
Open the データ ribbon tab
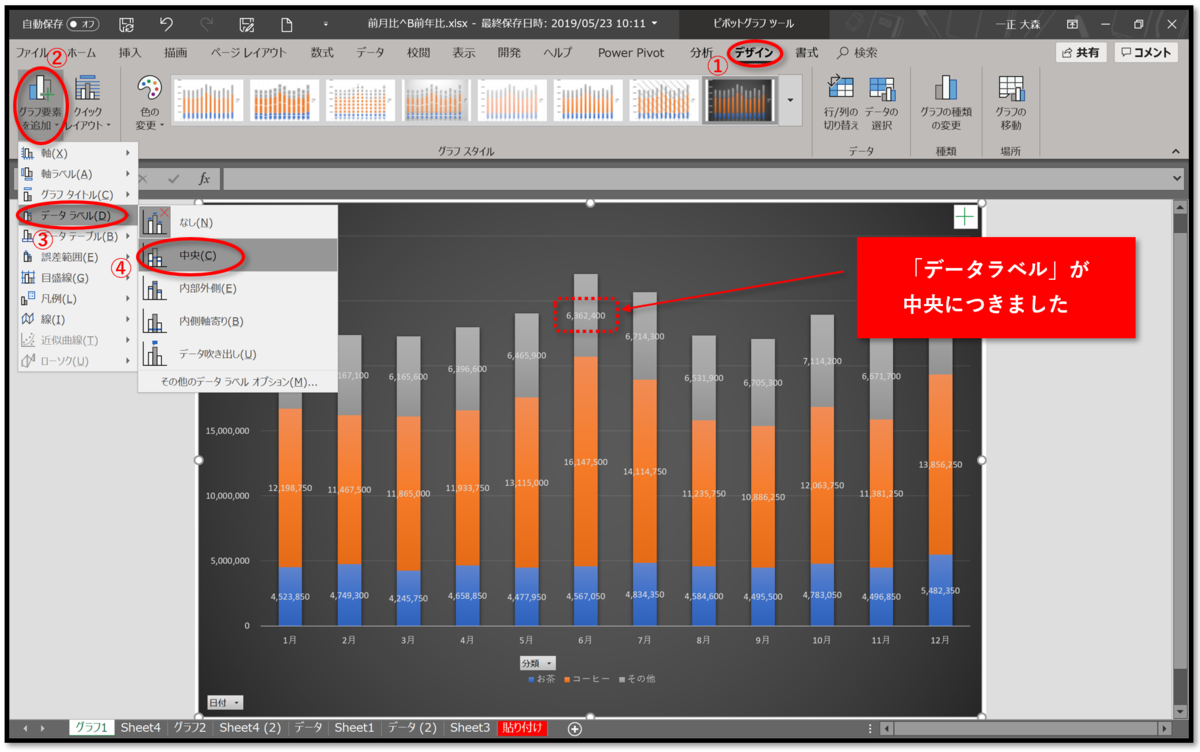[370, 53]
